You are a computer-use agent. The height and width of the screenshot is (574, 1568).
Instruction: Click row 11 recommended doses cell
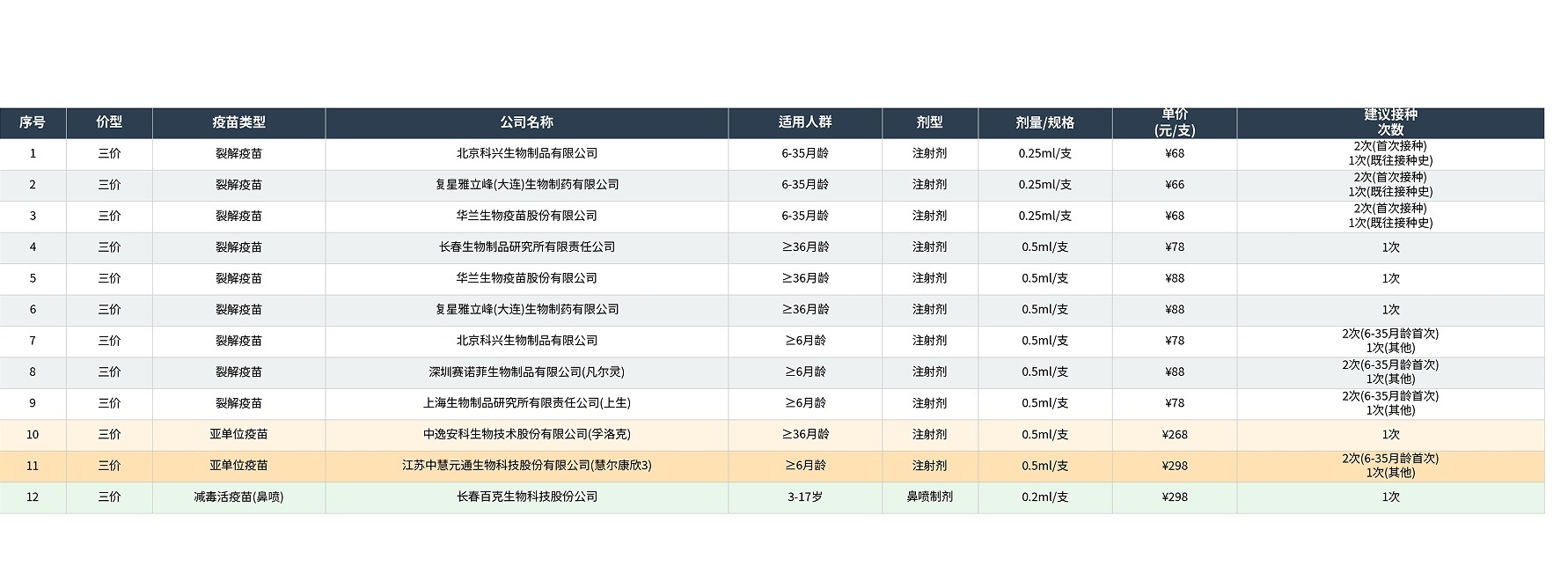[1390, 466]
